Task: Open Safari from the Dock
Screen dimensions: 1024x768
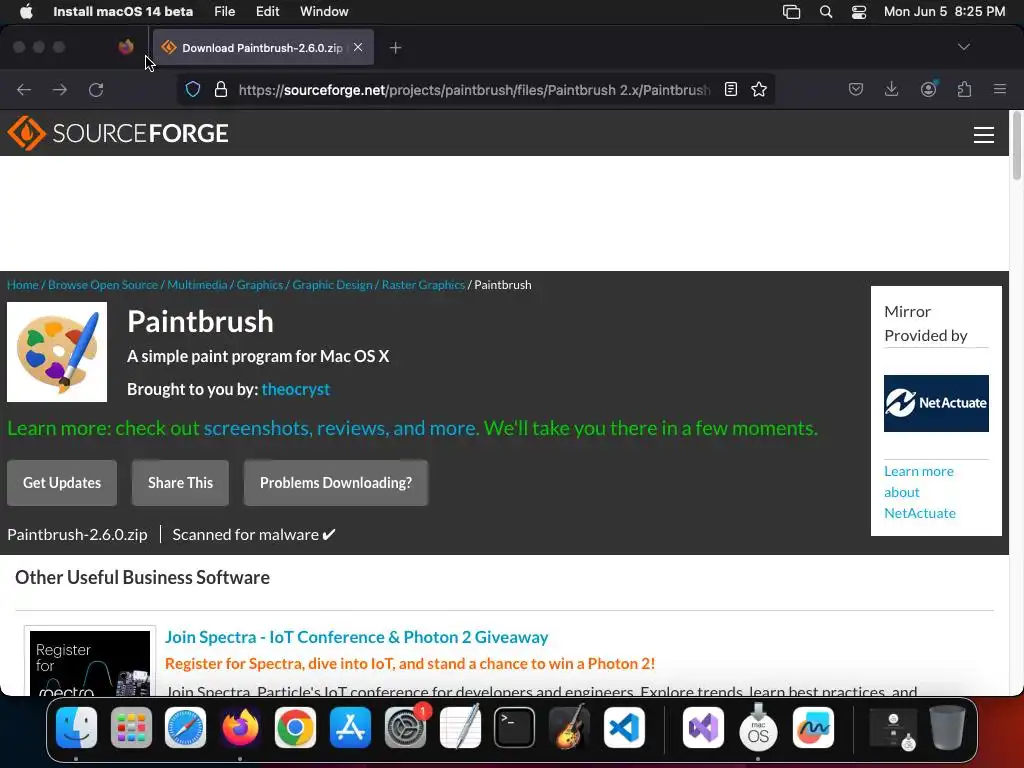Action: [185, 727]
